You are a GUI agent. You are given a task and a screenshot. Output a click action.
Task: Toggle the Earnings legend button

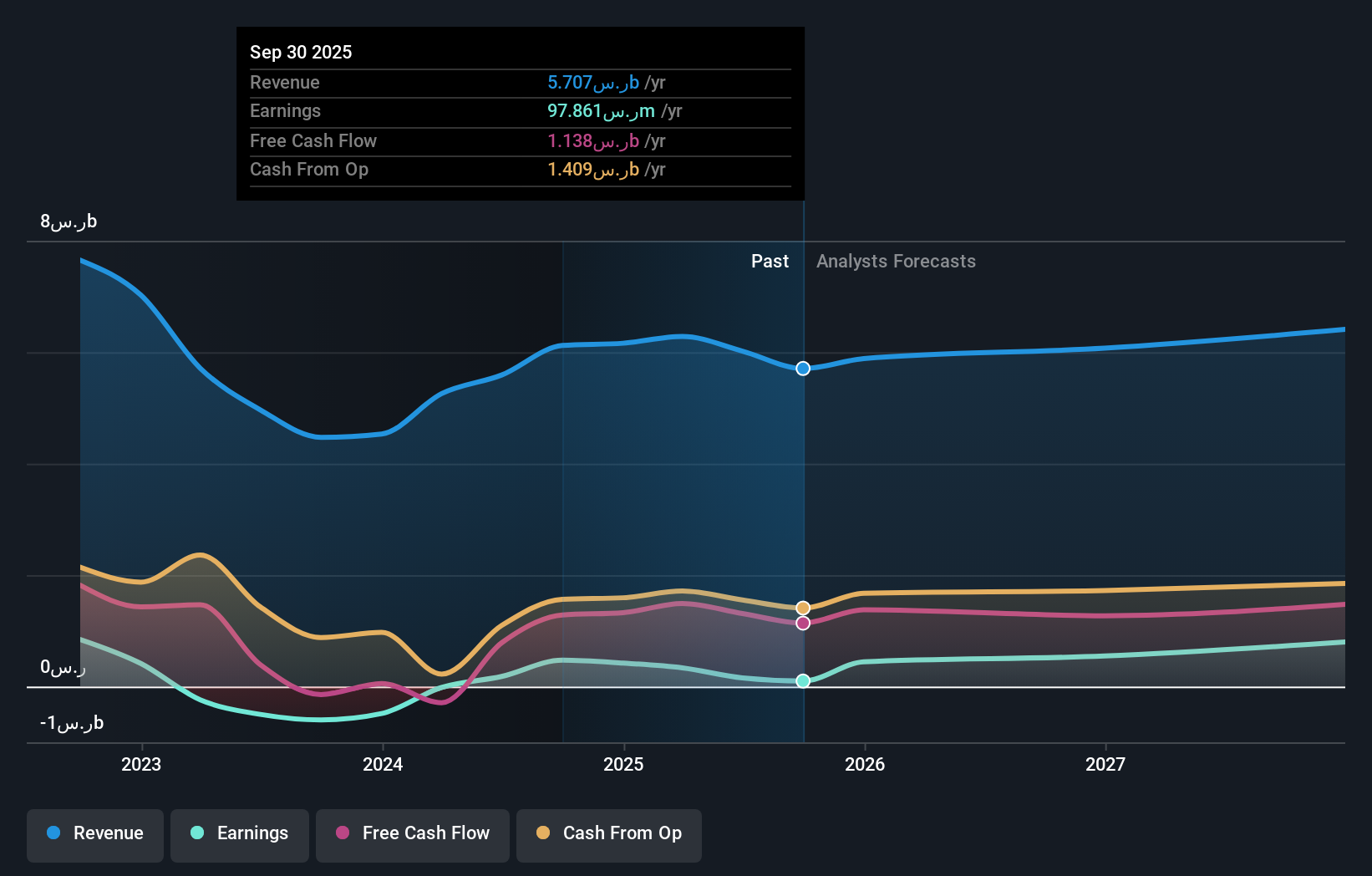(x=240, y=833)
